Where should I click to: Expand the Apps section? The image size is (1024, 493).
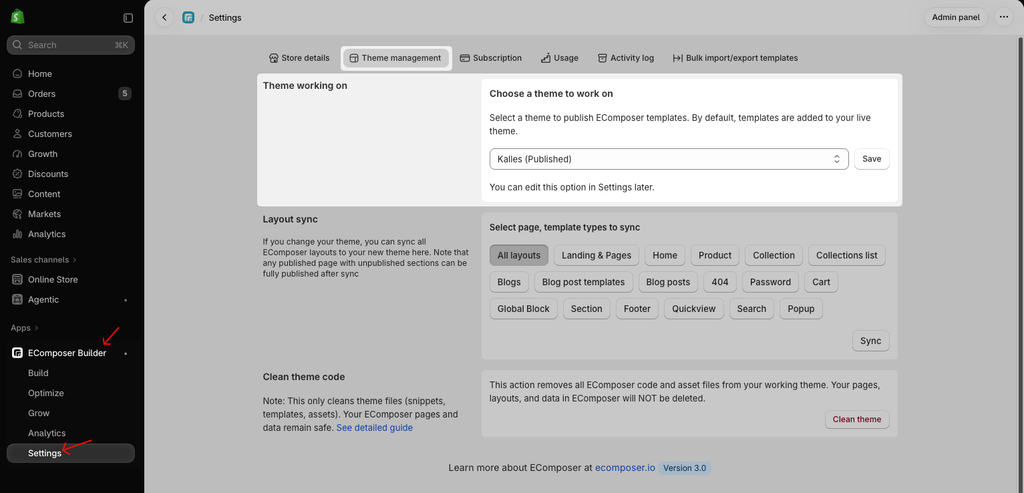25,328
